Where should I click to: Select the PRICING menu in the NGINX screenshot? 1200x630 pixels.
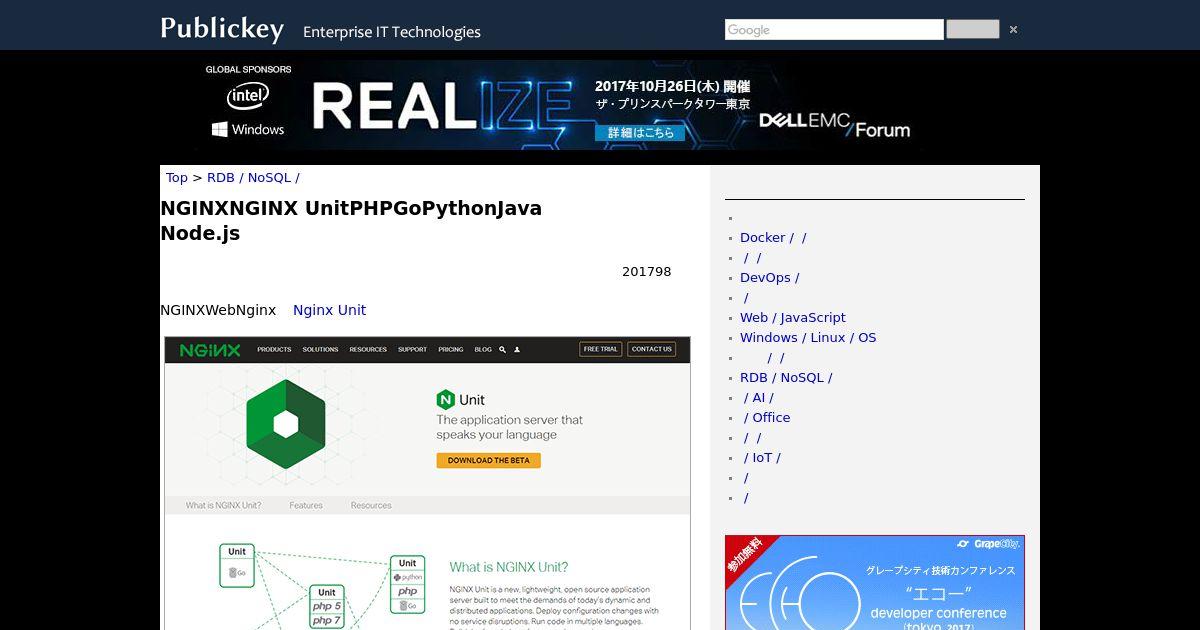[451, 350]
